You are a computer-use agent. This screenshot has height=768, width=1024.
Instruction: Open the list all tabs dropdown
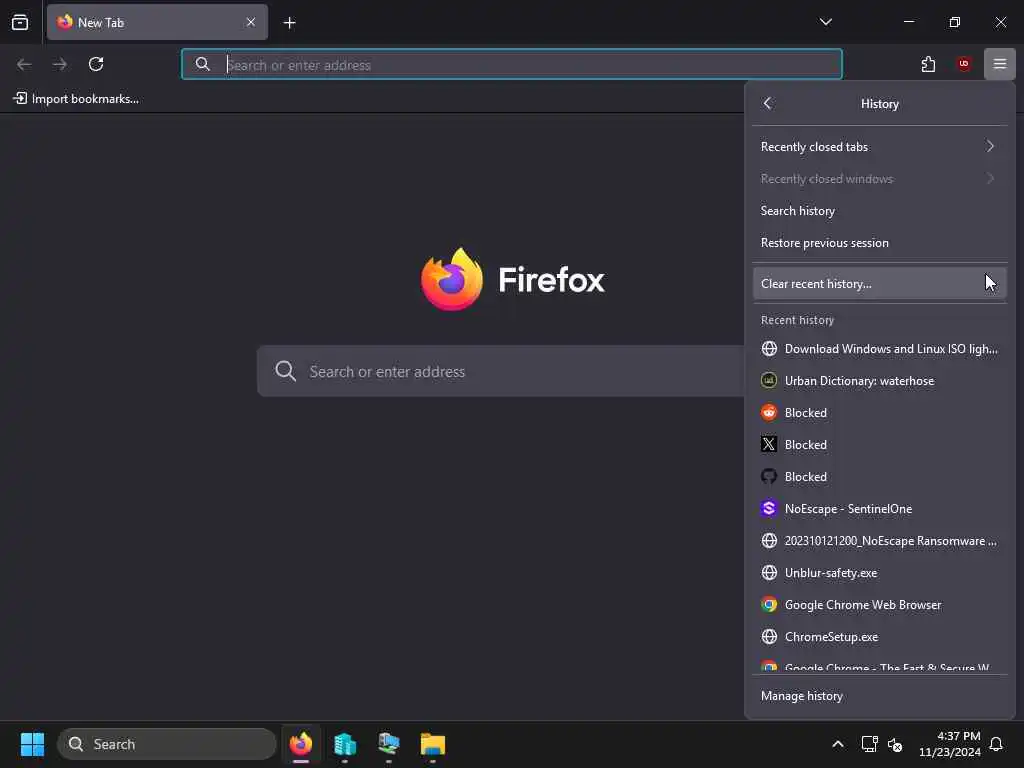point(825,22)
